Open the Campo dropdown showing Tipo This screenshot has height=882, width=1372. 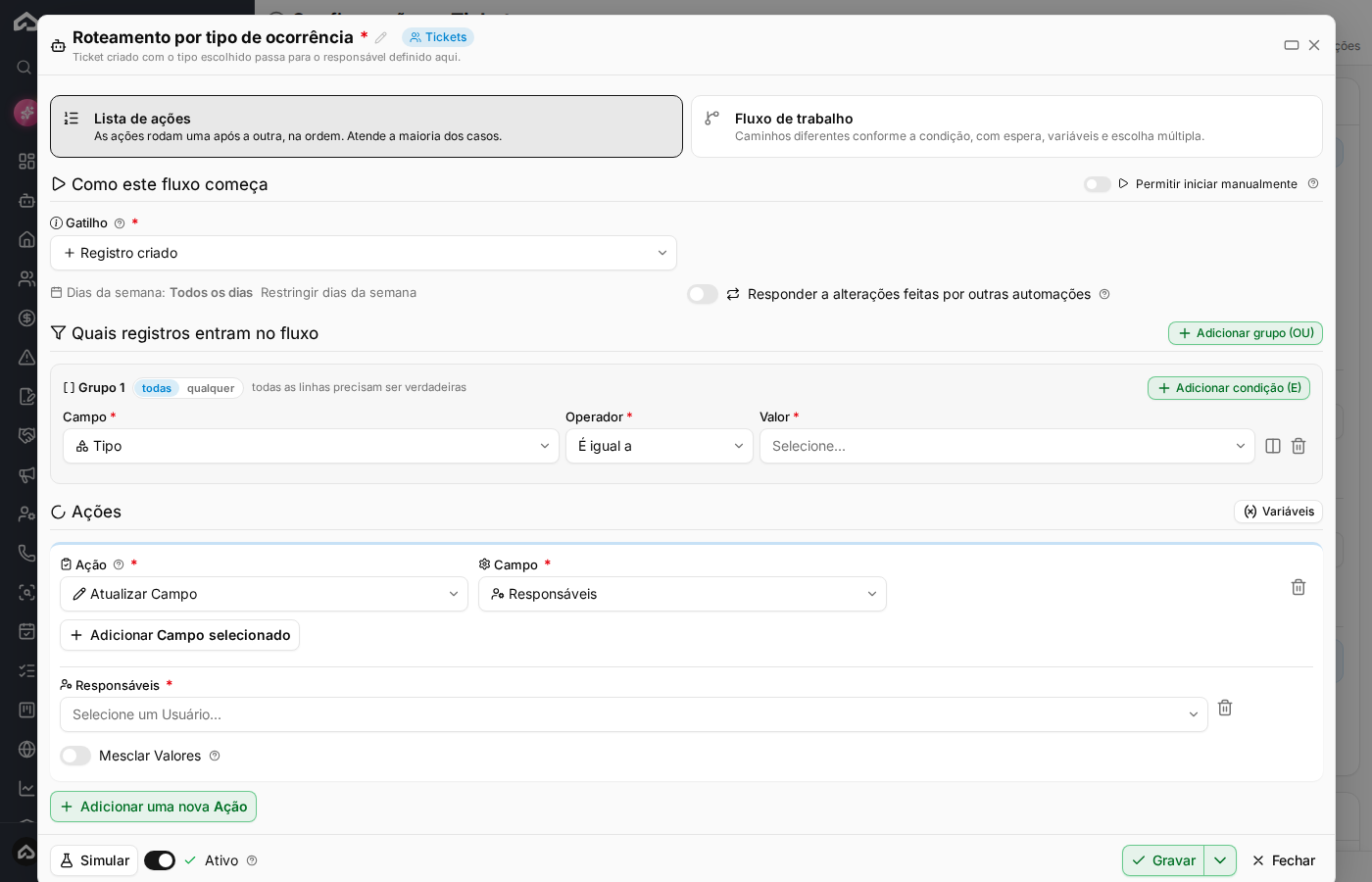[x=311, y=446]
